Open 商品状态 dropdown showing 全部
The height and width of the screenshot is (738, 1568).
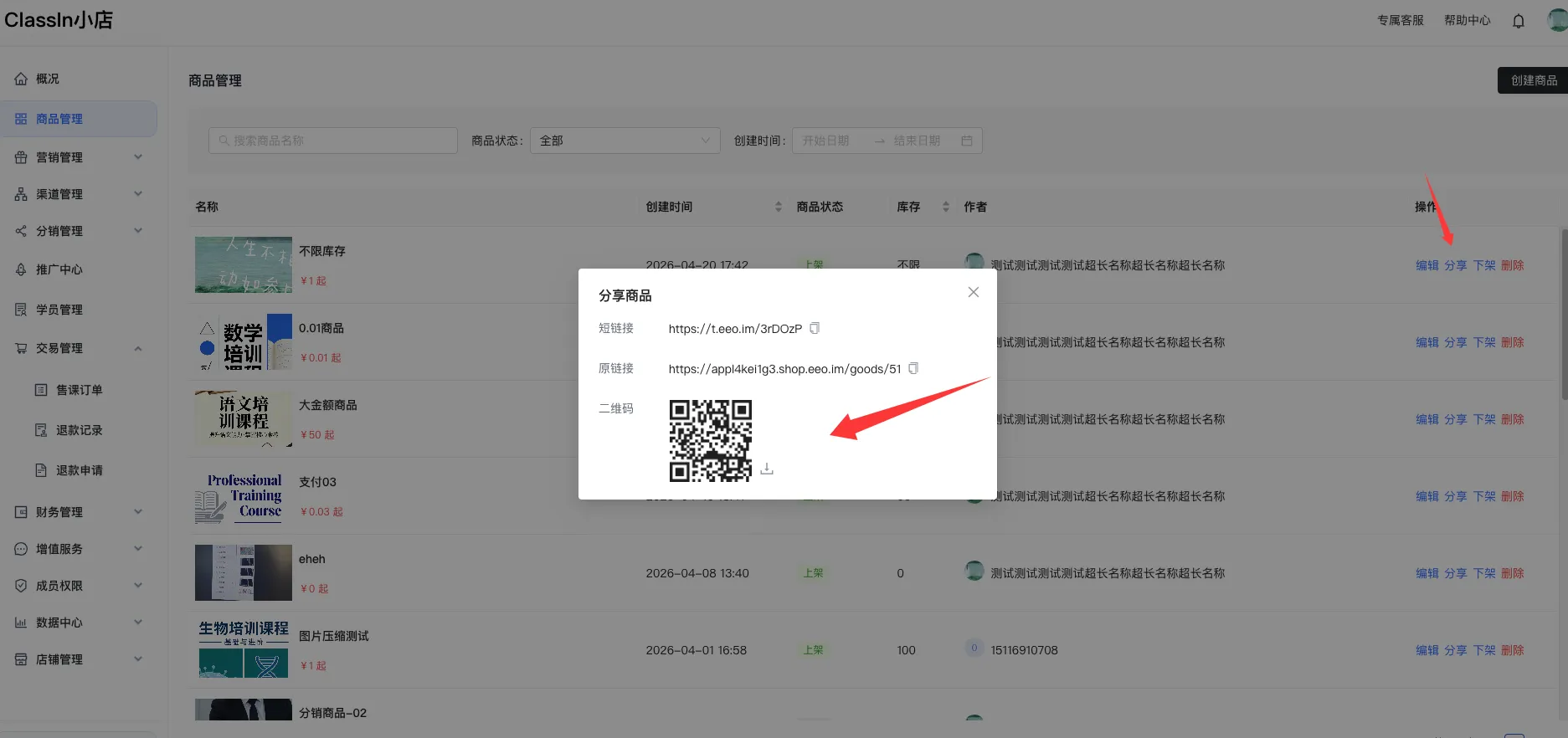(x=625, y=141)
